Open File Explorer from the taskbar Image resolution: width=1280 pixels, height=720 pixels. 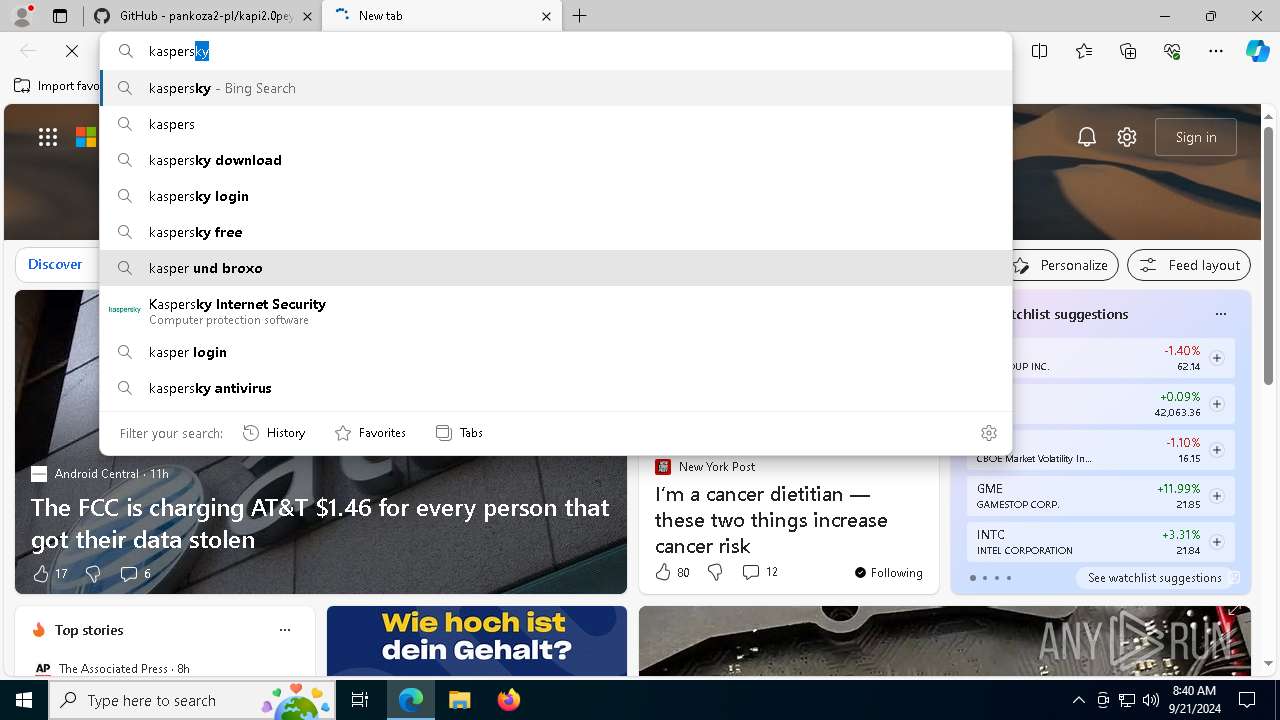tap(459, 700)
